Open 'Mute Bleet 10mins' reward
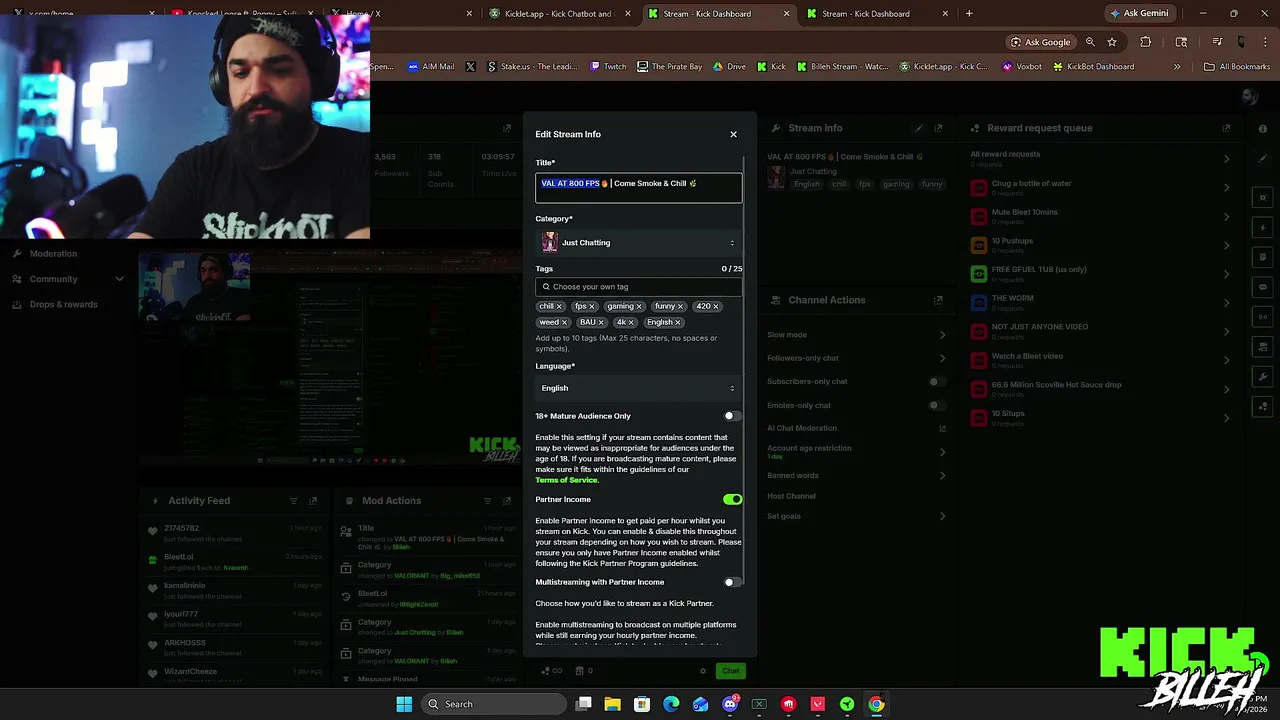The width and height of the screenshot is (1280, 720). (x=1100, y=216)
